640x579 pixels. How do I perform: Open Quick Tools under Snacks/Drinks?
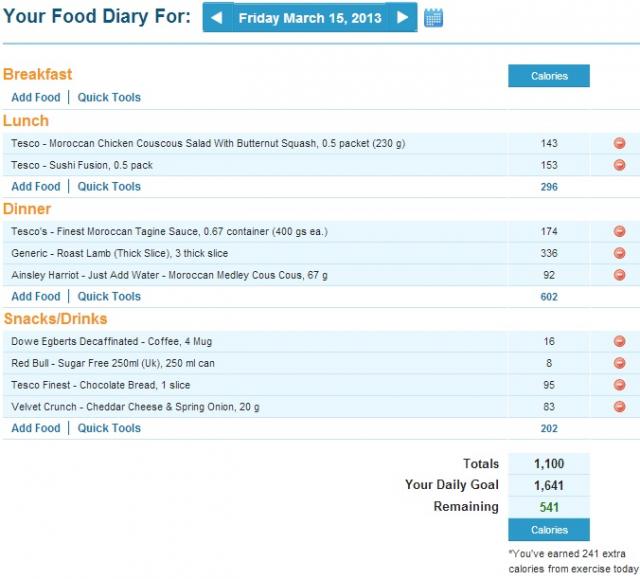pyautogui.click(x=109, y=428)
